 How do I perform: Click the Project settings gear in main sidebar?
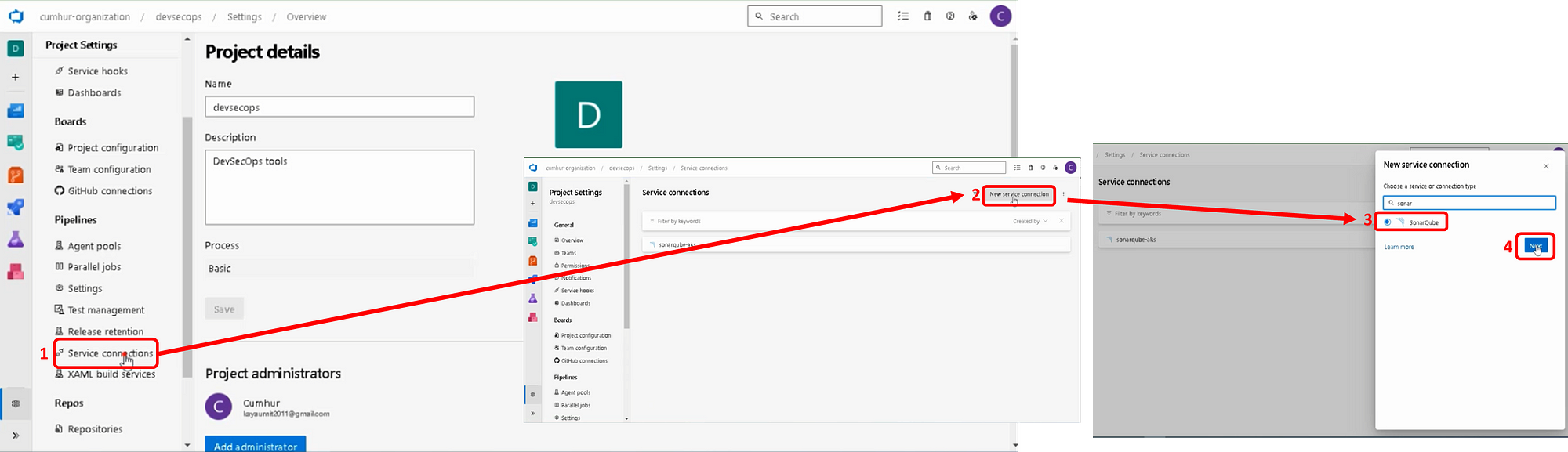(x=16, y=403)
